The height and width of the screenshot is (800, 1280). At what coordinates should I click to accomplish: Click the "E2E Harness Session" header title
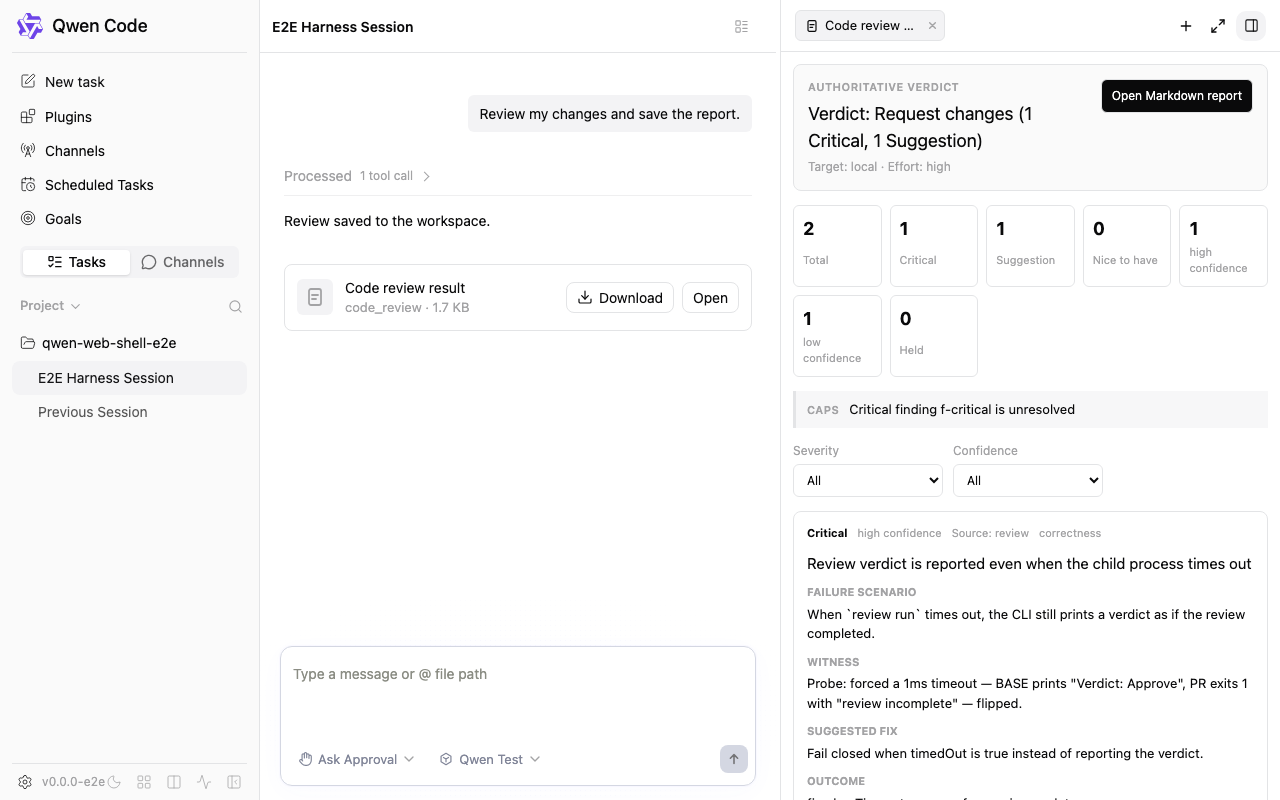(x=342, y=27)
